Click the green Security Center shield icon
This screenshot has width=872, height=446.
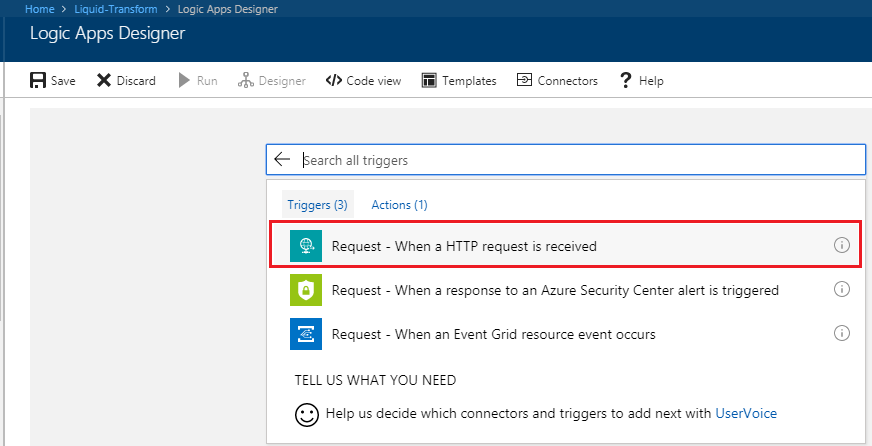pyautogui.click(x=306, y=290)
